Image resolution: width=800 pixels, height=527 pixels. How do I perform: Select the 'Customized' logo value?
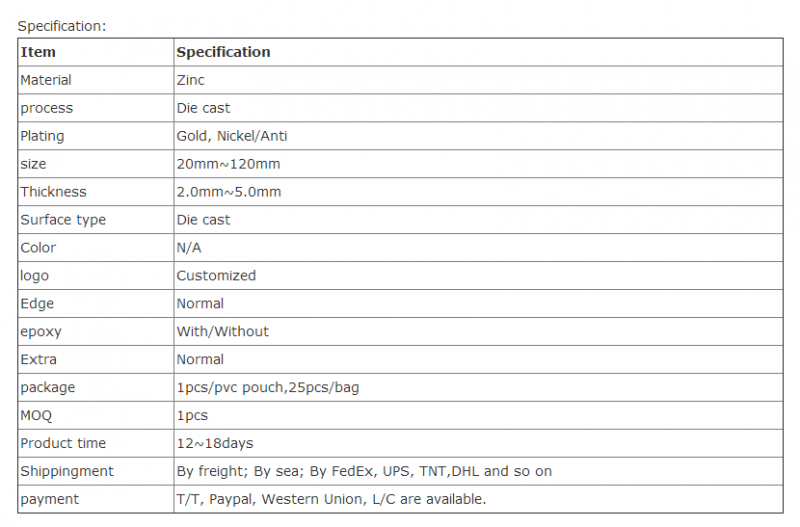pyautogui.click(x=216, y=275)
